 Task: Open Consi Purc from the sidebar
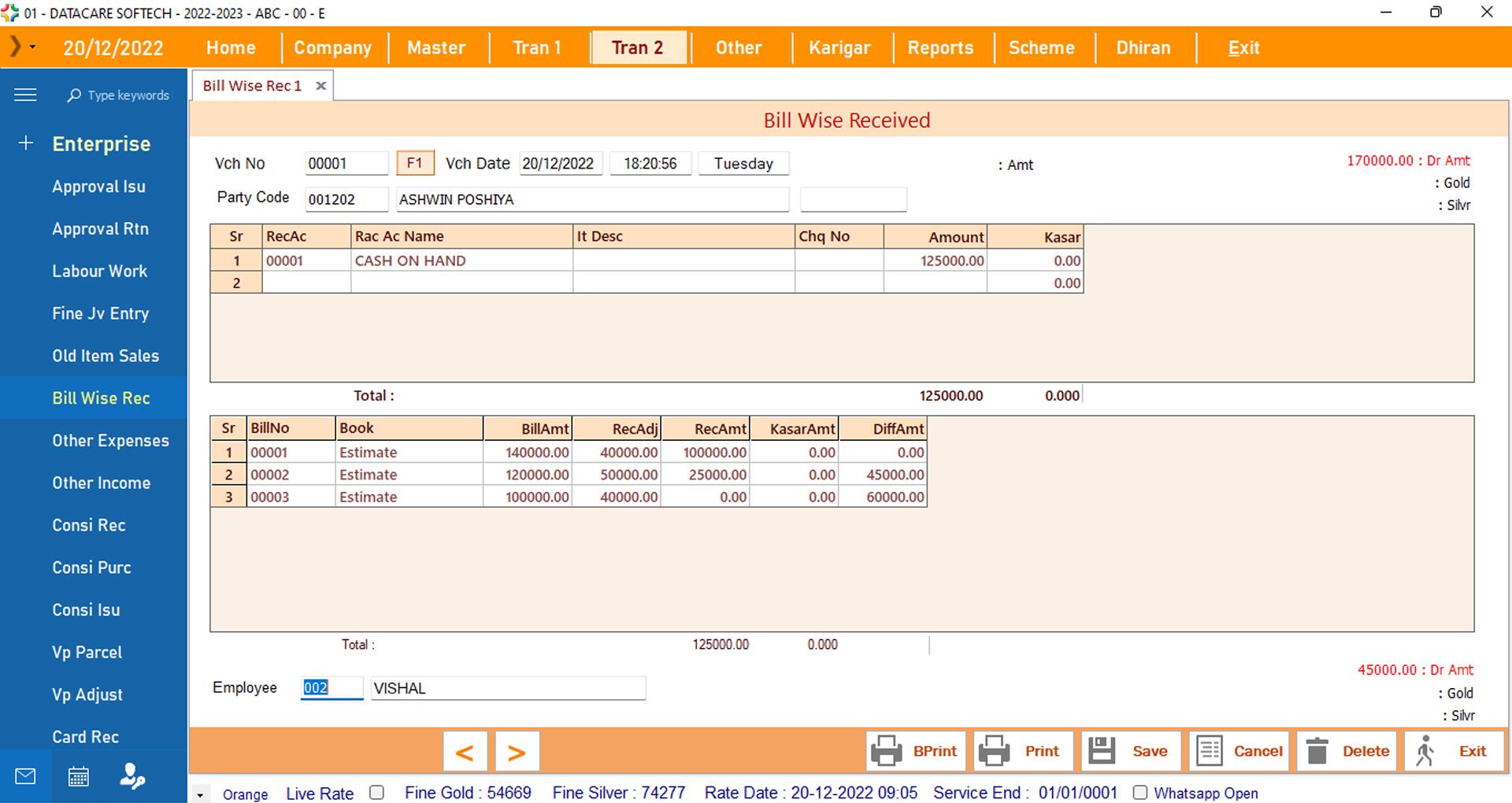94,568
